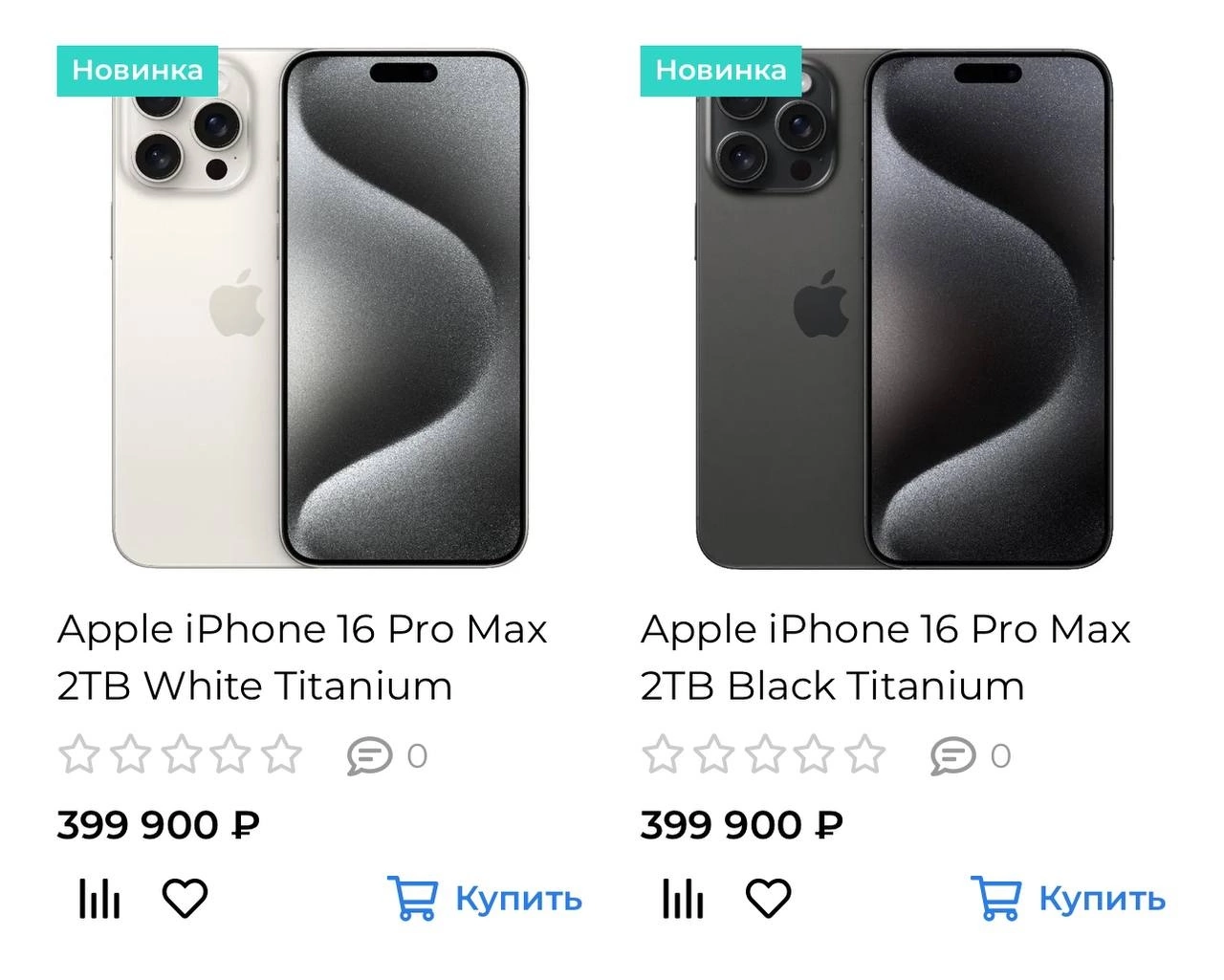The height and width of the screenshot is (980, 1224).
Task: Open Apple iPhone 16 Pro Max White Titanium title
Action: [x=301, y=658]
